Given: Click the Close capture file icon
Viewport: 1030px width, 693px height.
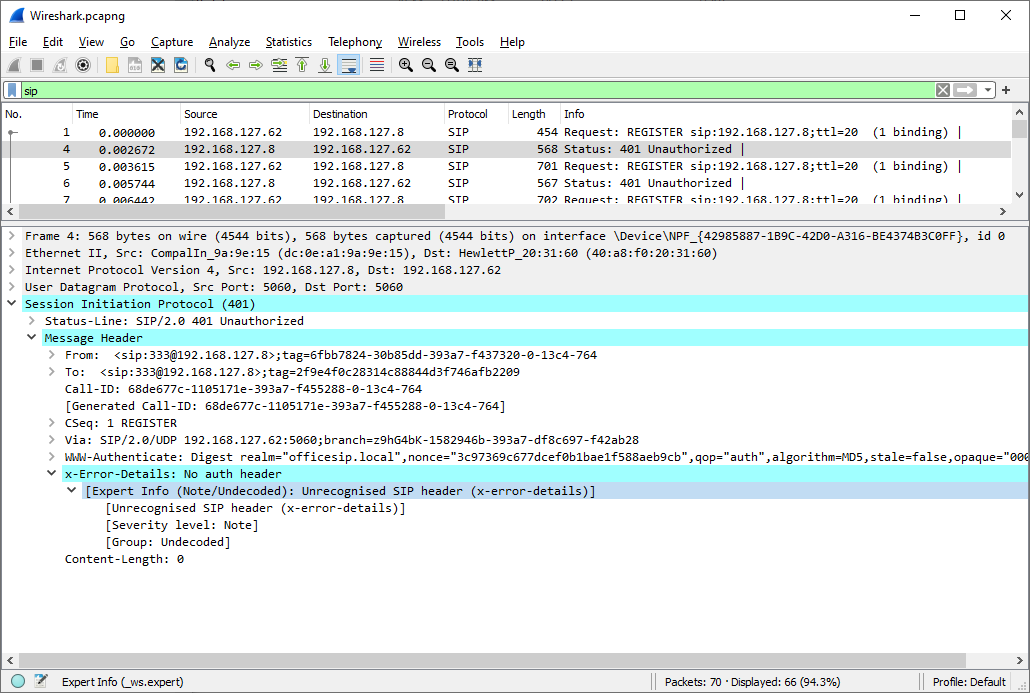Looking at the screenshot, I should [x=157, y=65].
